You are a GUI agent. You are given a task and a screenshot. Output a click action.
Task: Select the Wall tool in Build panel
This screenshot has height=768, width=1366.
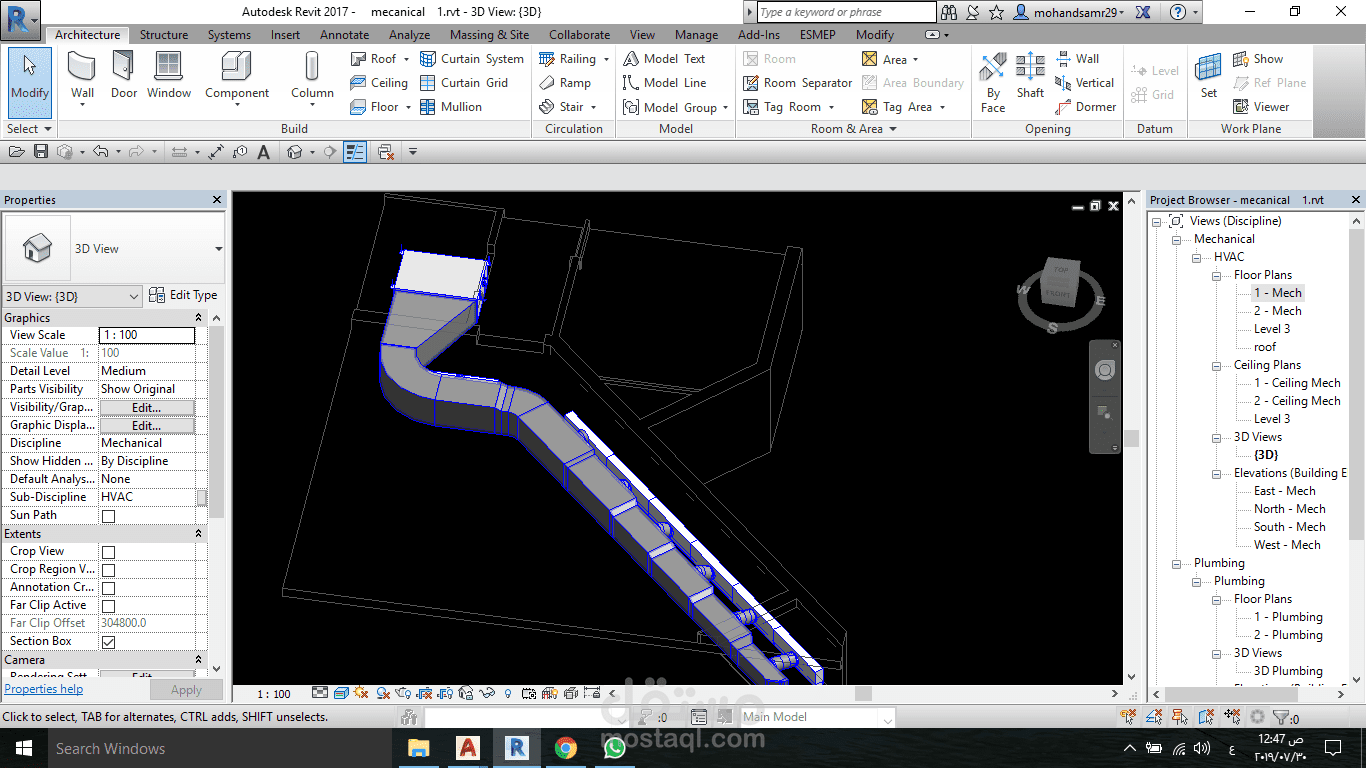(82, 77)
